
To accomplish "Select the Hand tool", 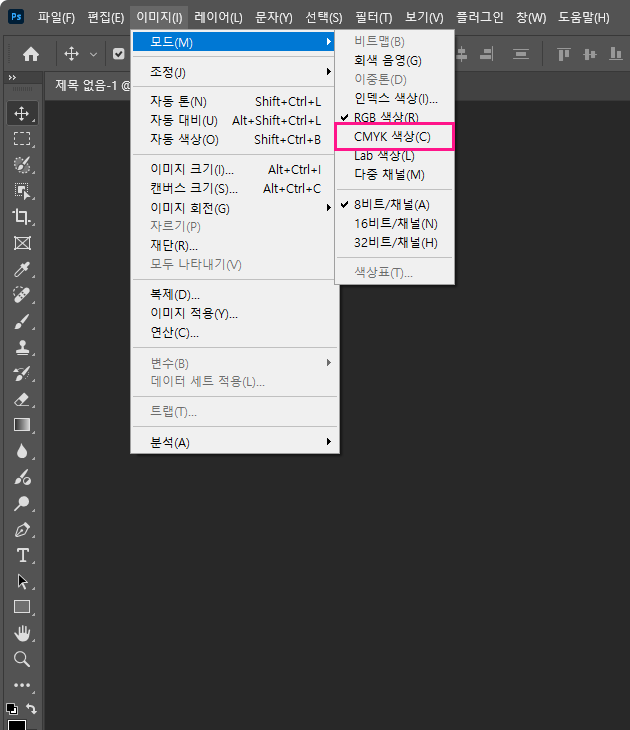I will point(22,633).
